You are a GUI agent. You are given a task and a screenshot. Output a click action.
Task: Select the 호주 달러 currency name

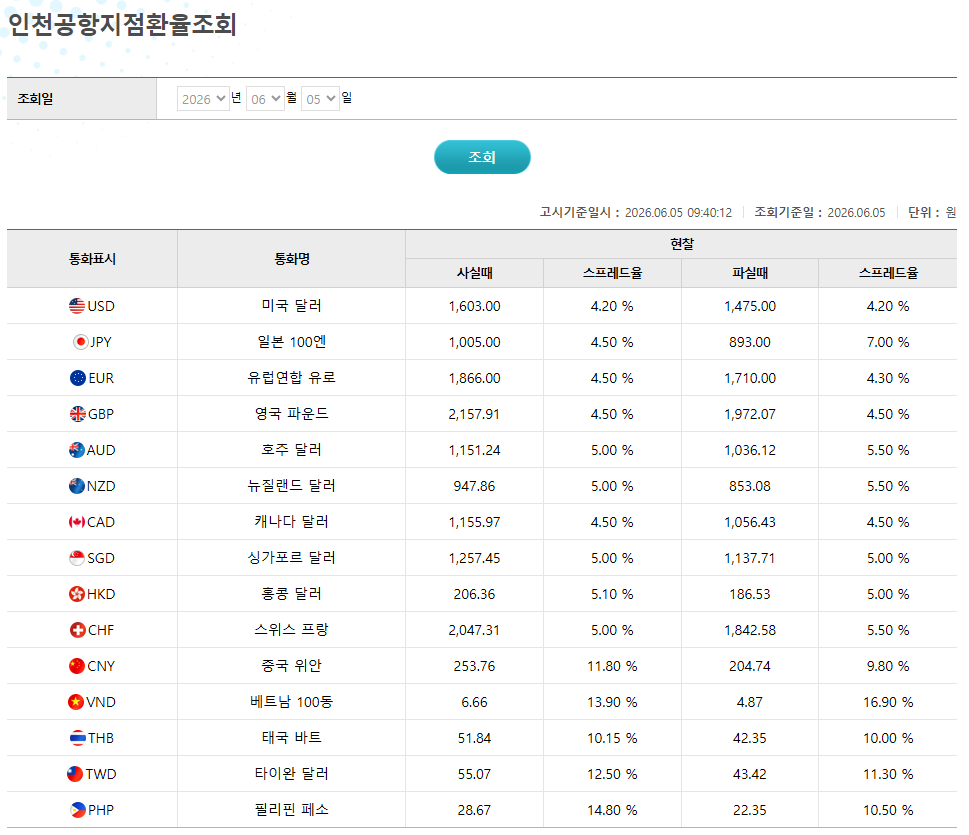pos(292,450)
